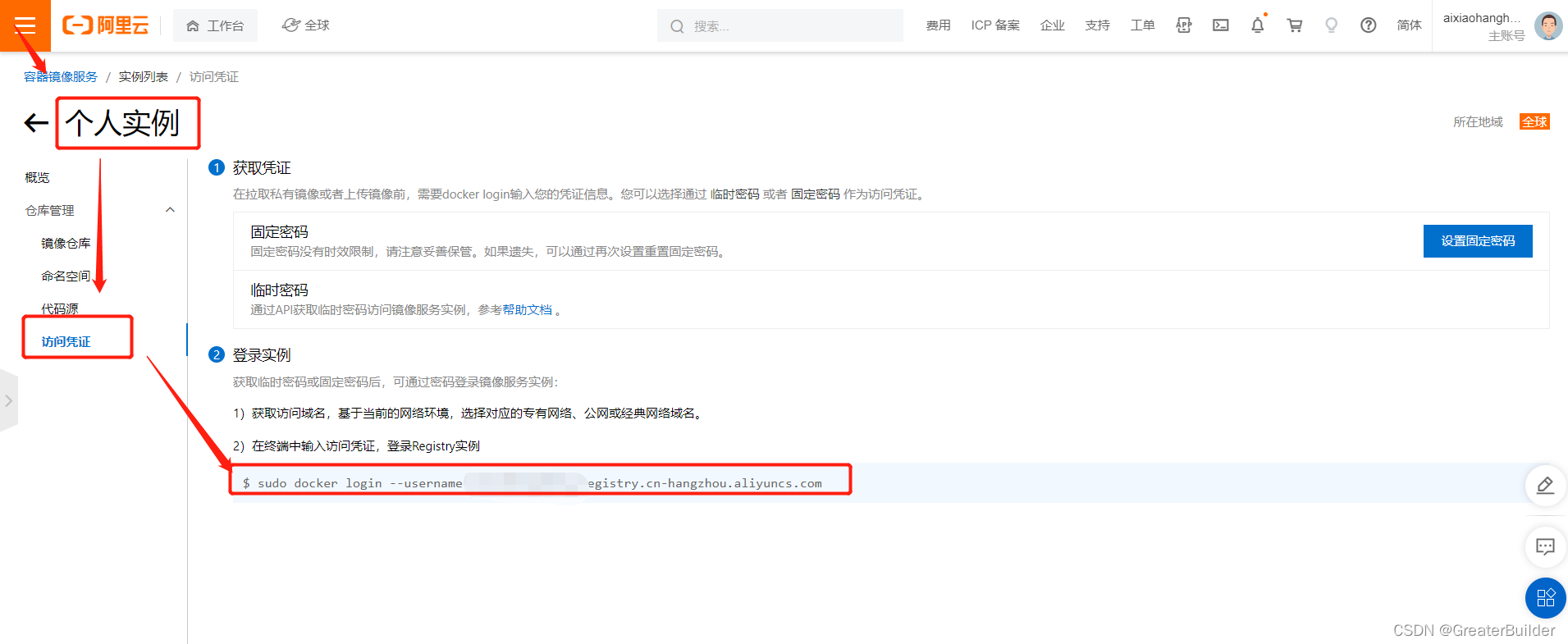
Task: Open the 全球 region selector
Action: 306,25
